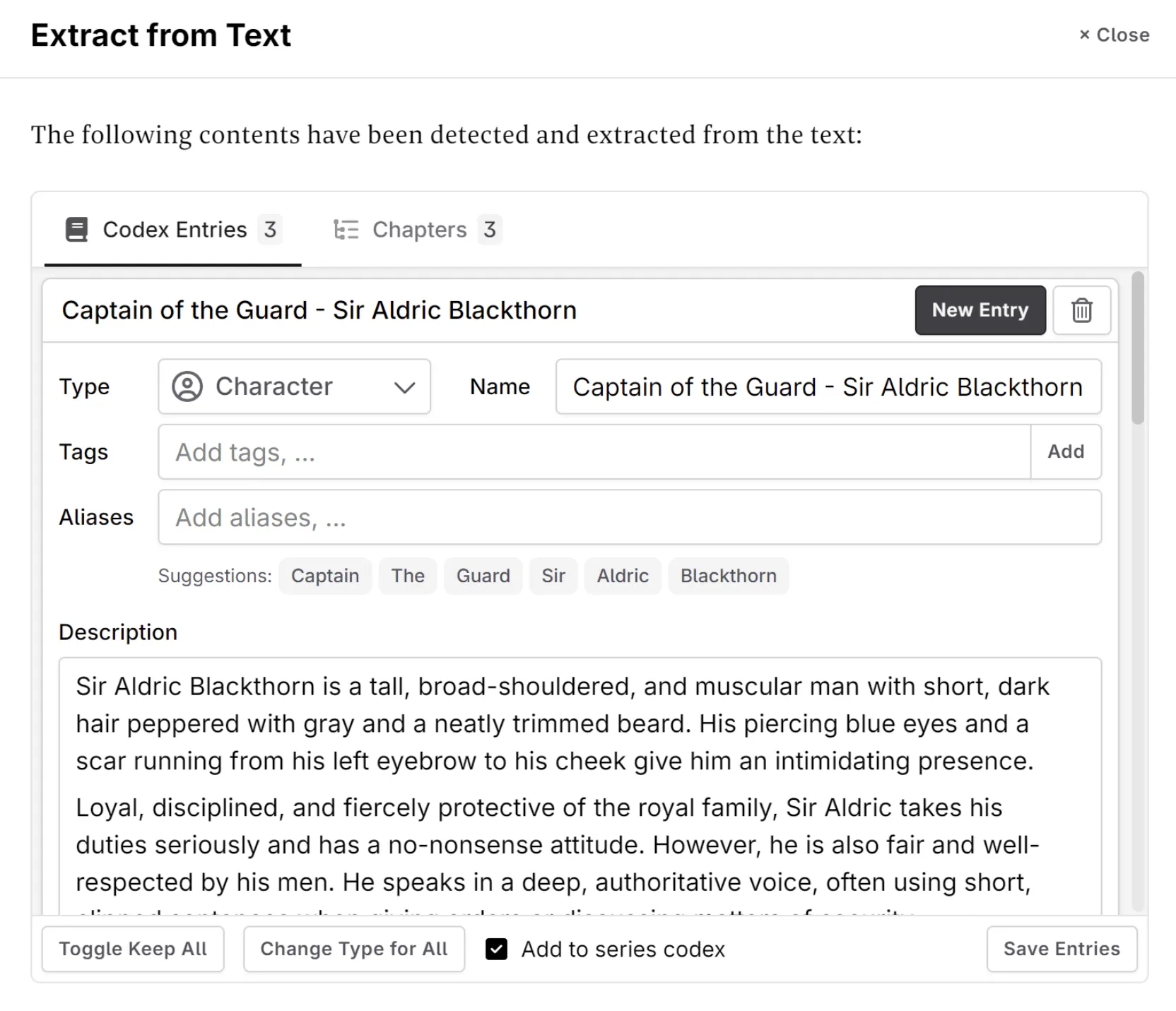The image size is (1176, 1011).
Task: Click the Character avatar icon in Type selector
Action: pyautogui.click(x=187, y=386)
